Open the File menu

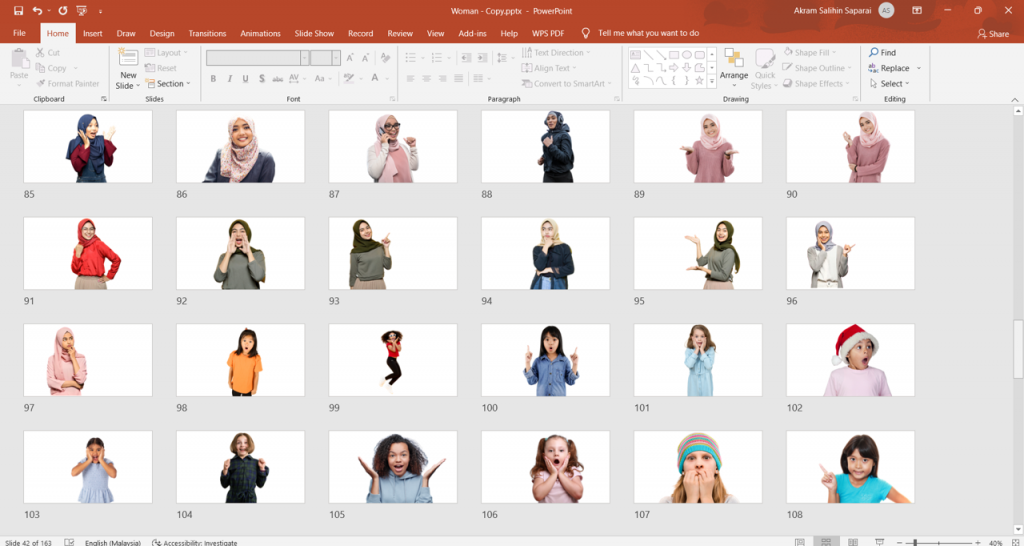19,33
